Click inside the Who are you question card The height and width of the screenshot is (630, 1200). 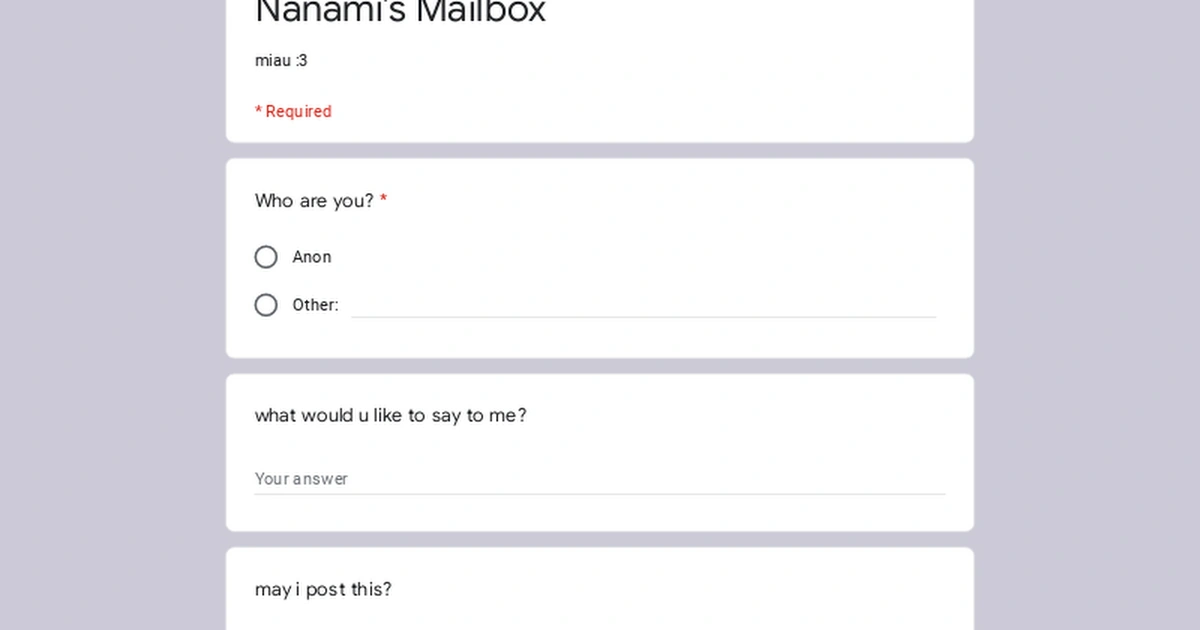point(600,257)
